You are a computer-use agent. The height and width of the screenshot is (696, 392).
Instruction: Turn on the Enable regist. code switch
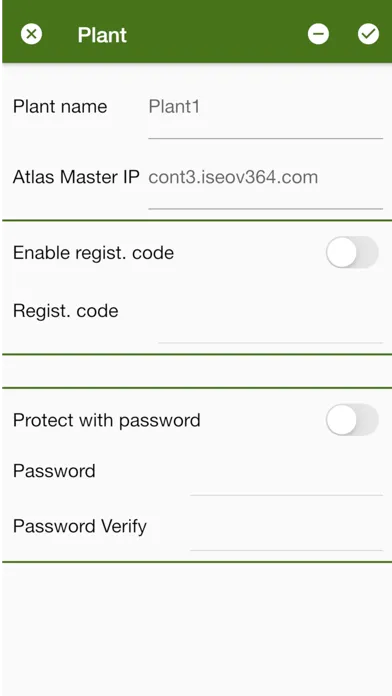(x=352, y=252)
